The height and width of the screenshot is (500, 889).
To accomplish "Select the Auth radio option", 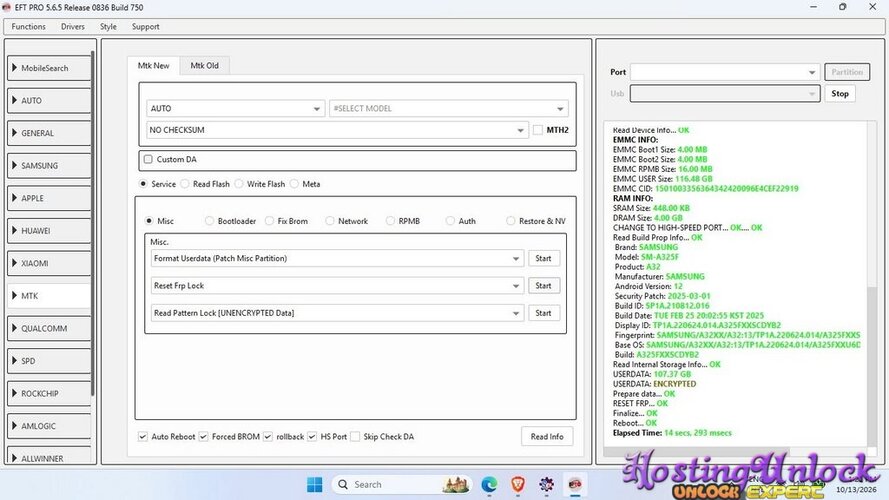I will (450, 221).
